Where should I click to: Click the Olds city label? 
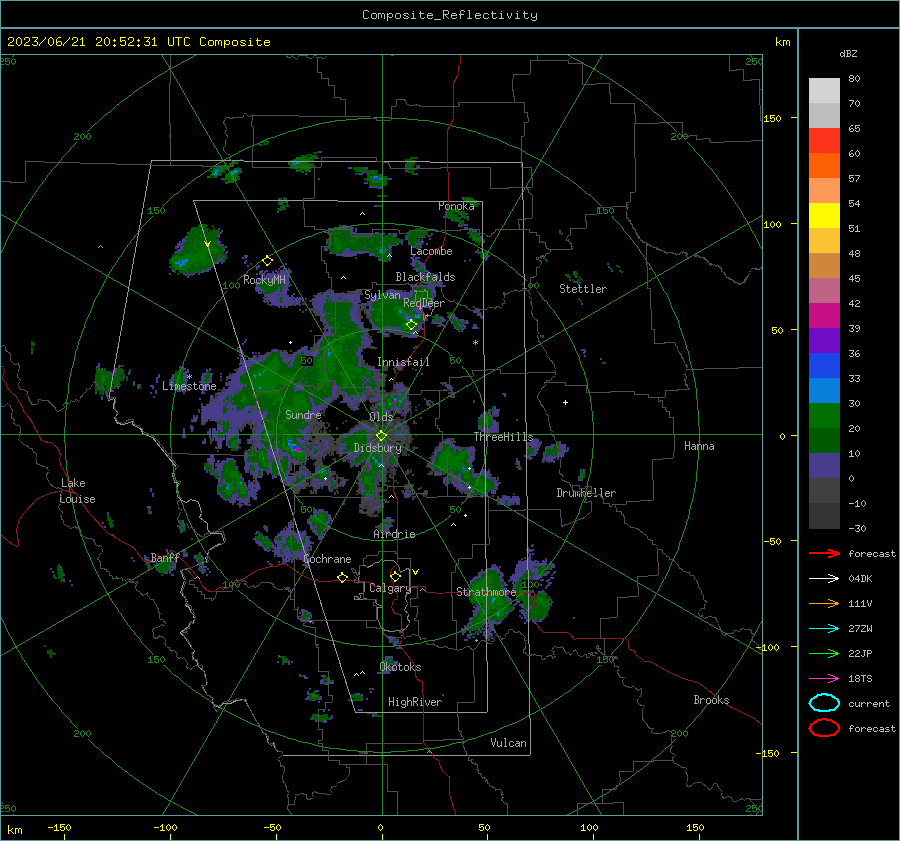(x=381, y=417)
